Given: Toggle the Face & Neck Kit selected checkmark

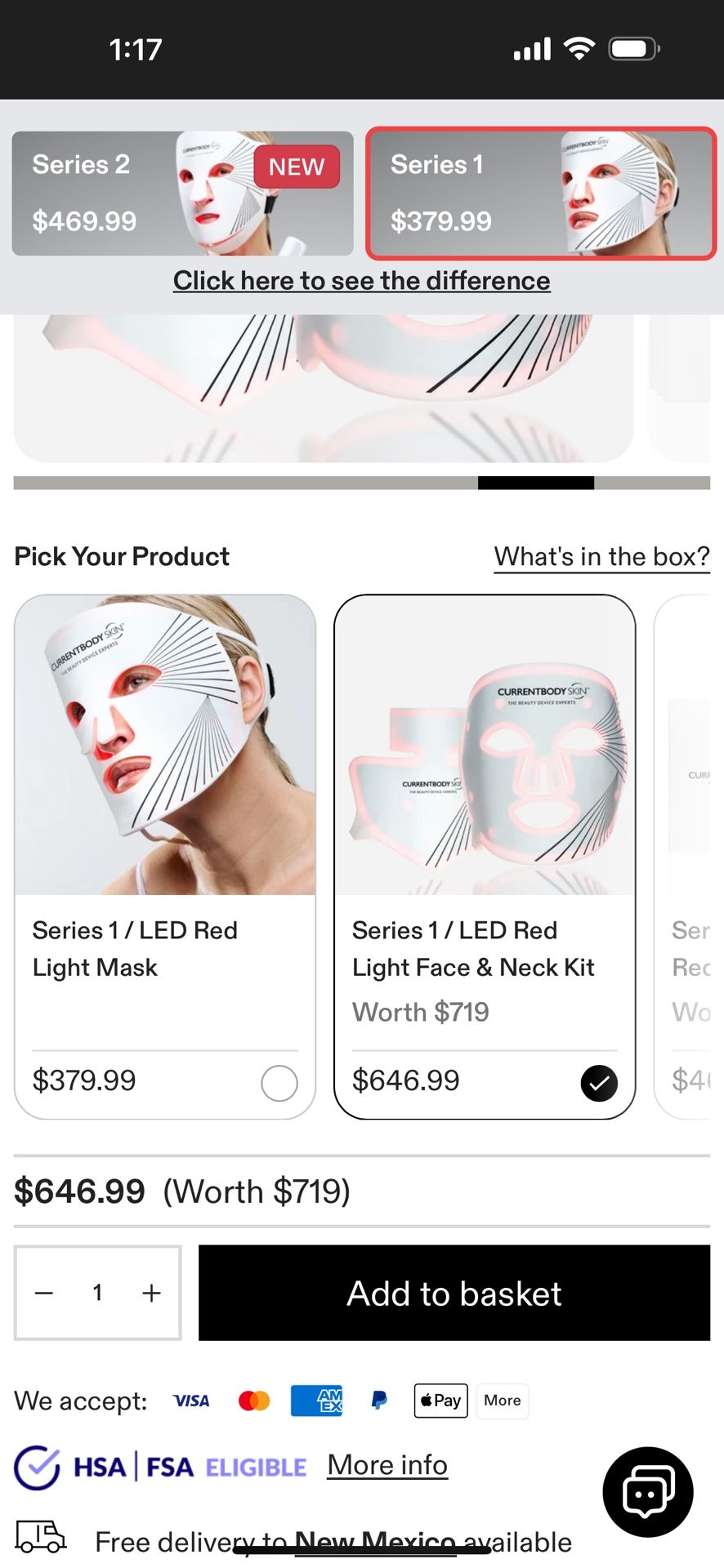Looking at the screenshot, I should coord(599,1083).
